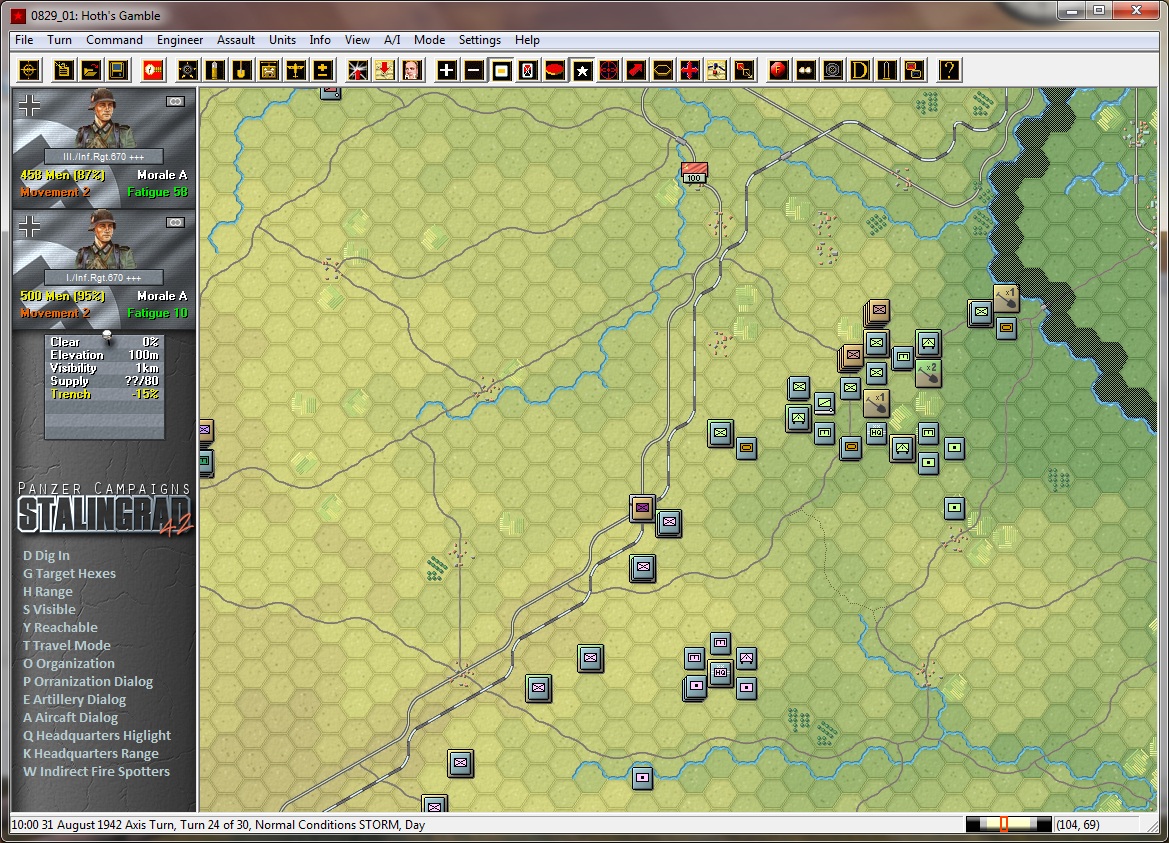Expand the Help menu
The image size is (1169, 843).
[x=527, y=40]
